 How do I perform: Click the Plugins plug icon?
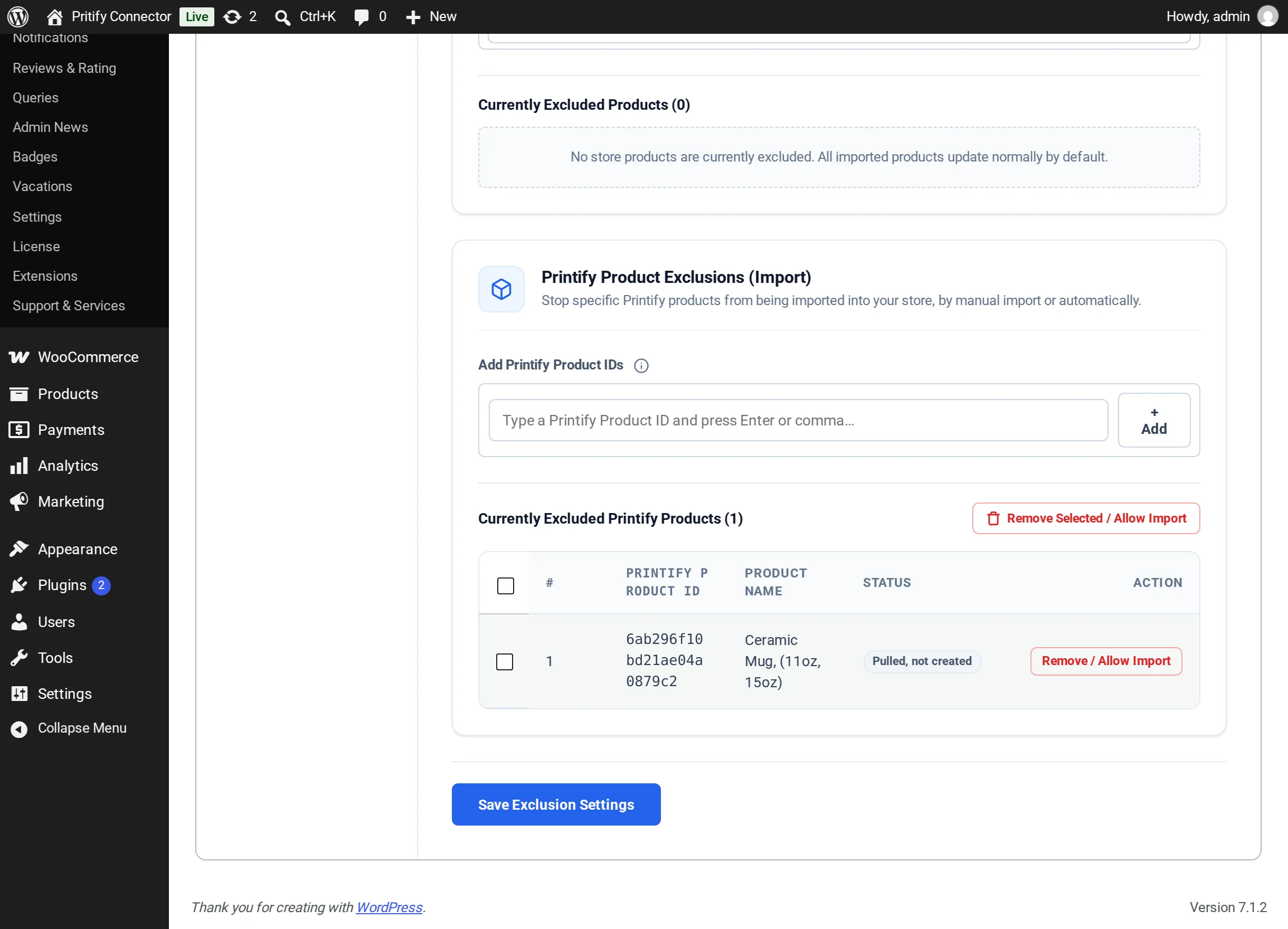19,585
